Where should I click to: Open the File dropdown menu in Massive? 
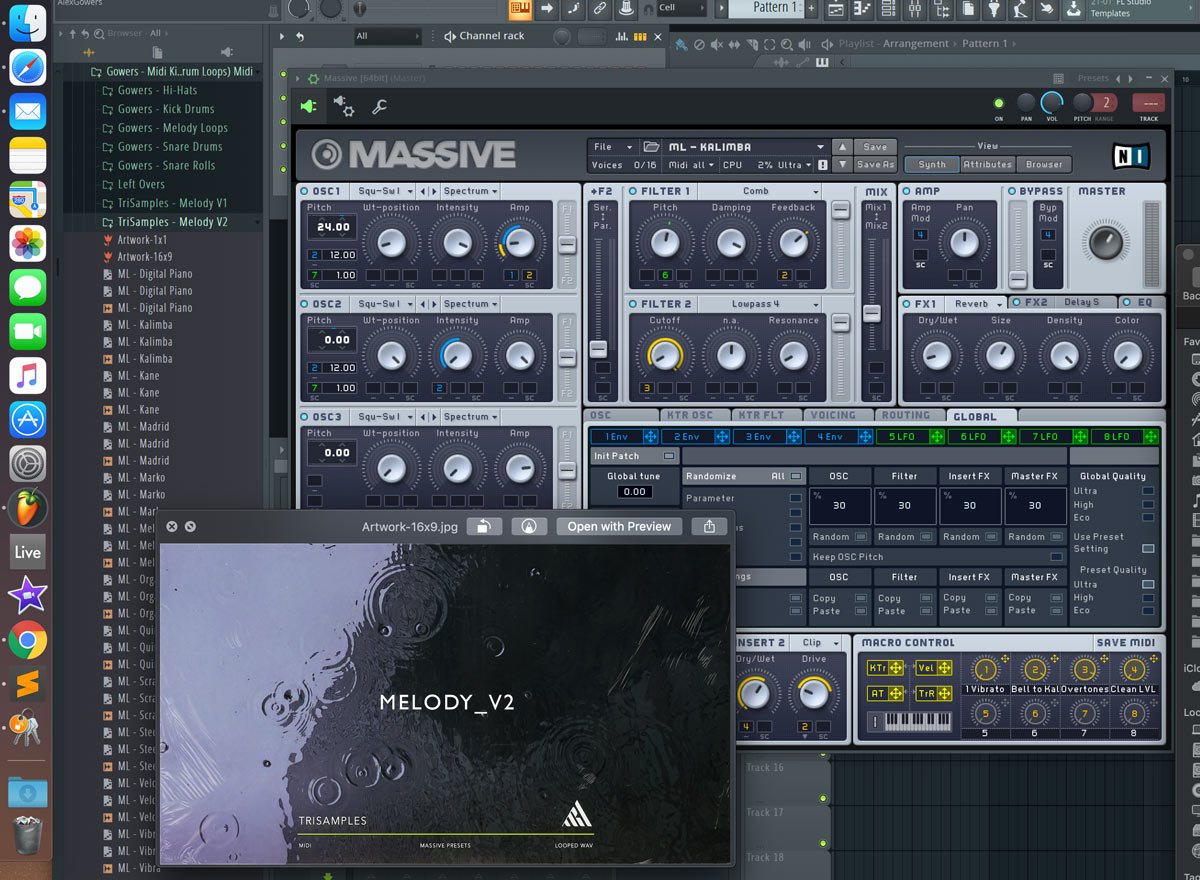(612, 147)
